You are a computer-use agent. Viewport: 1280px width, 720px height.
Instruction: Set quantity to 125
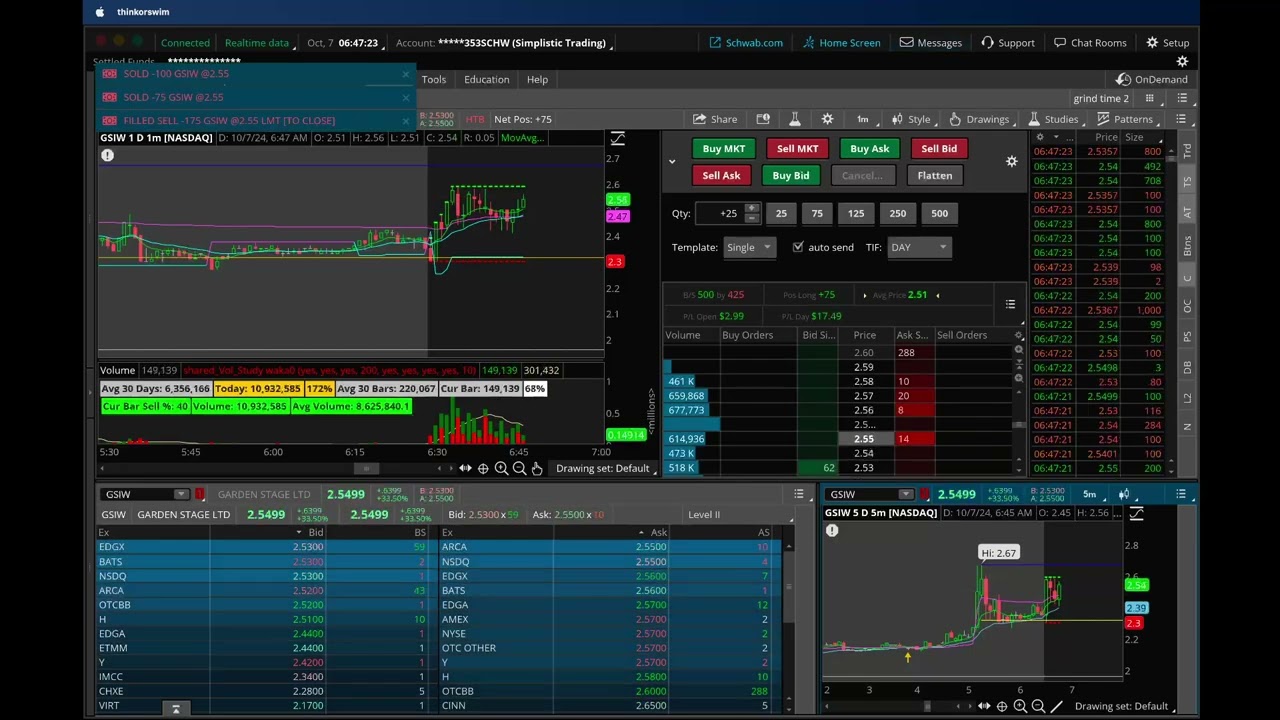coord(856,213)
